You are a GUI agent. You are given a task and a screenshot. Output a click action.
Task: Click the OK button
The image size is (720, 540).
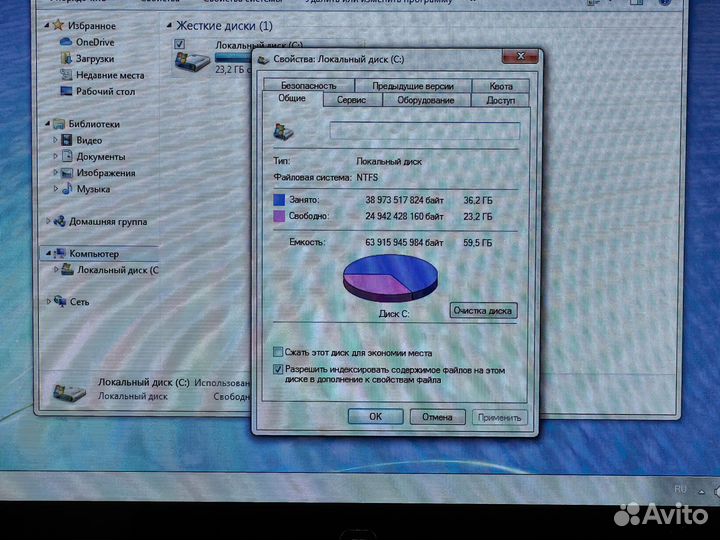coord(376,416)
